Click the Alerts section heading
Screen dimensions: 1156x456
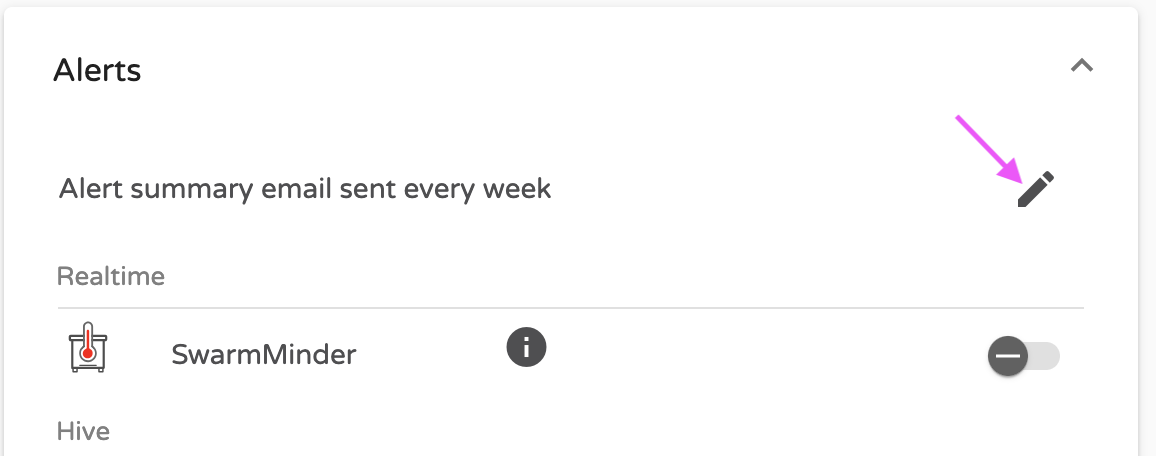[97, 71]
